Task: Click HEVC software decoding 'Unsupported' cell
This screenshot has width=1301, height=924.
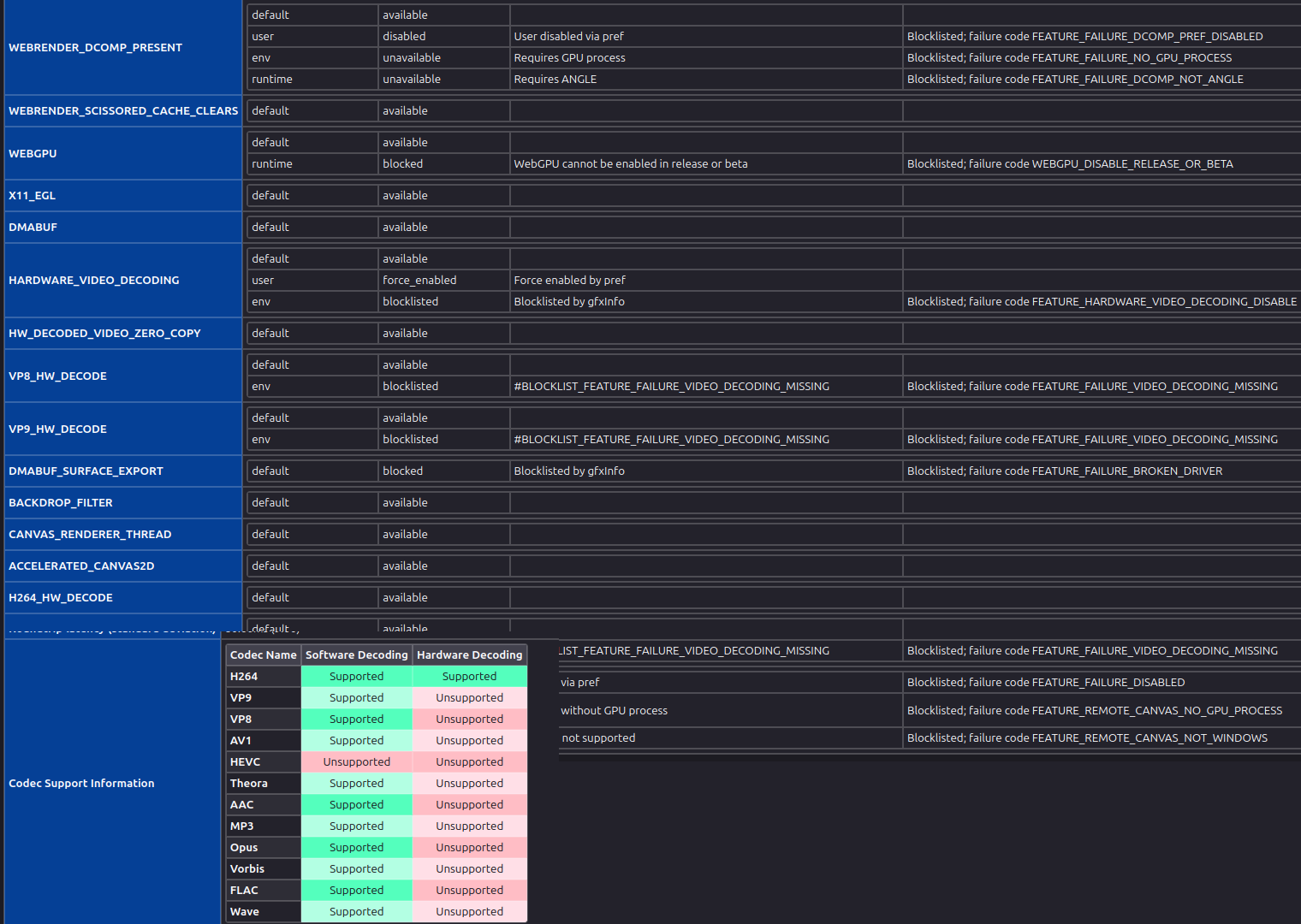Action: (357, 761)
